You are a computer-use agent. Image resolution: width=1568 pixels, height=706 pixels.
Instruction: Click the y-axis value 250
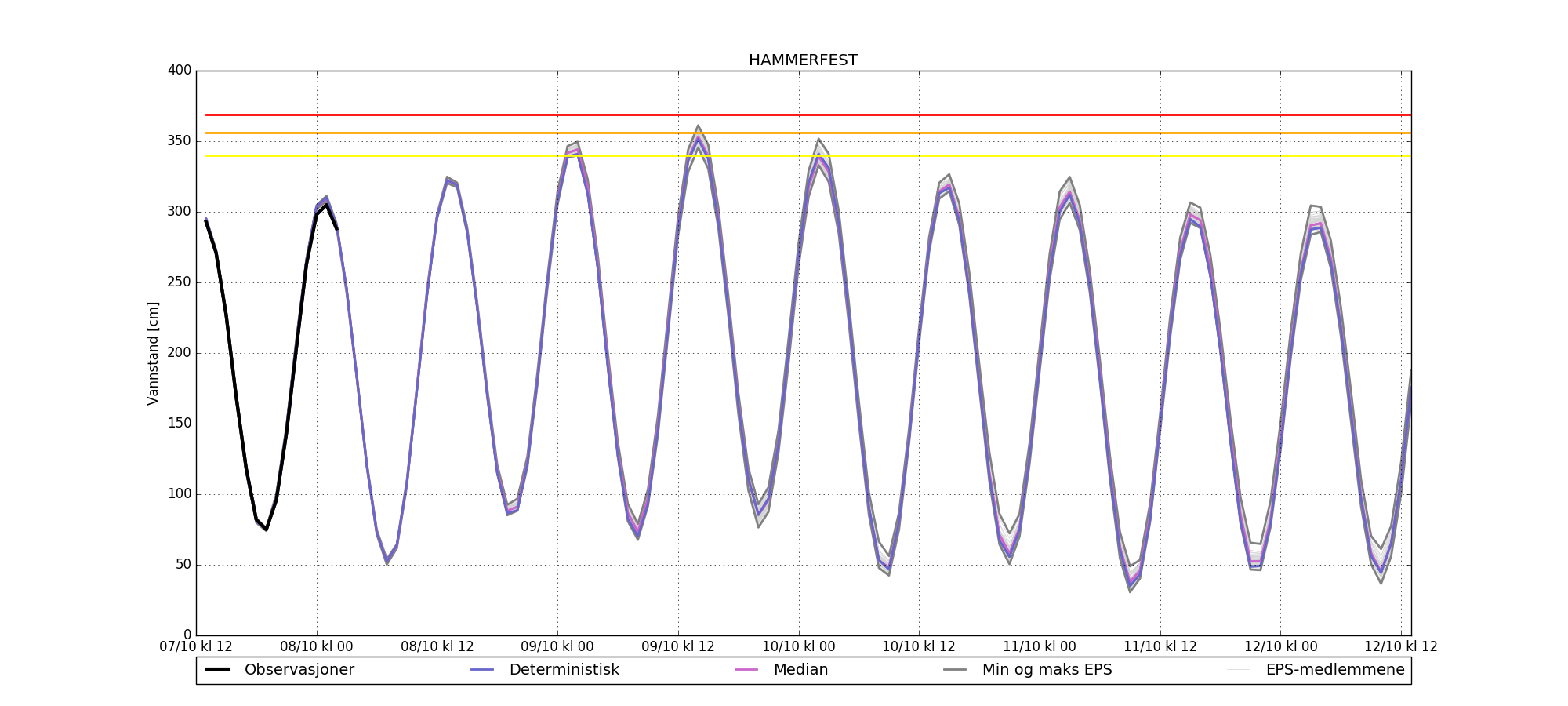pyautogui.click(x=180, y=282)
